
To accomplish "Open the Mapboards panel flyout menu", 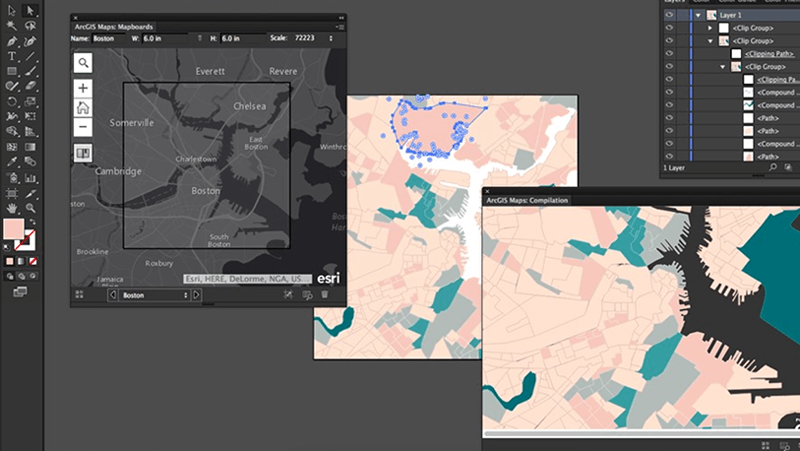I will click(x=340, y=27).
